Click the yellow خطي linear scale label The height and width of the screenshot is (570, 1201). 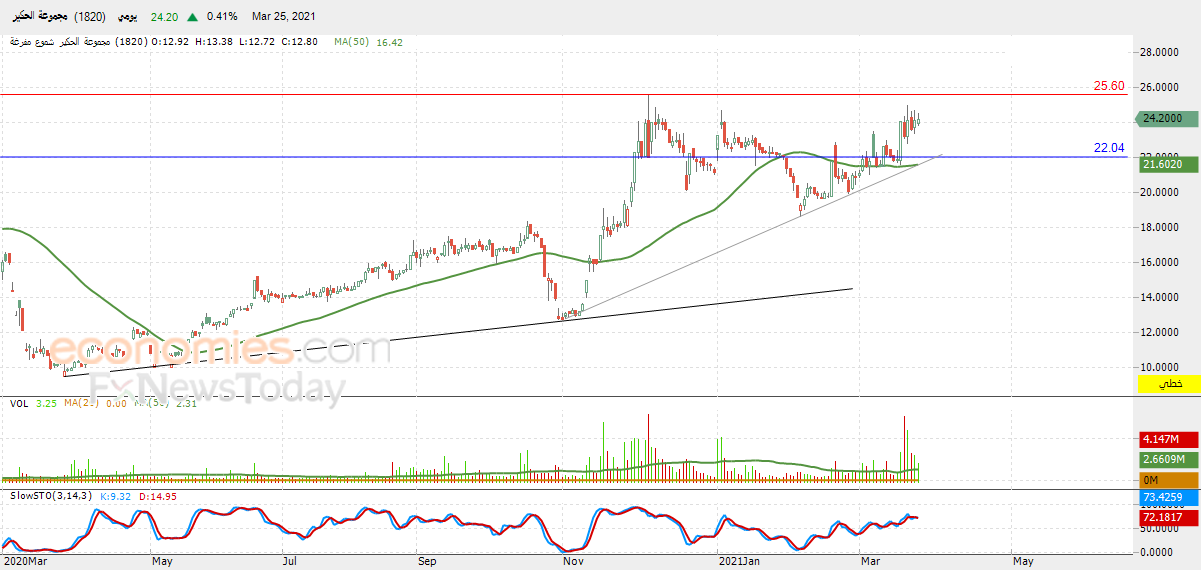pyautogui.click(x=1168, y=384)
